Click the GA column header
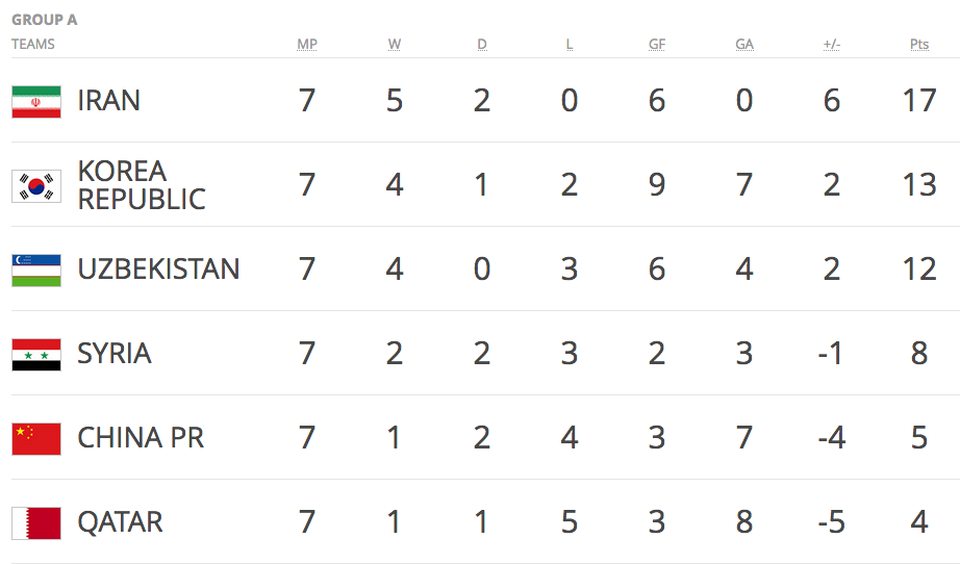This screenshot has height=564, width=960. point(744,44)
